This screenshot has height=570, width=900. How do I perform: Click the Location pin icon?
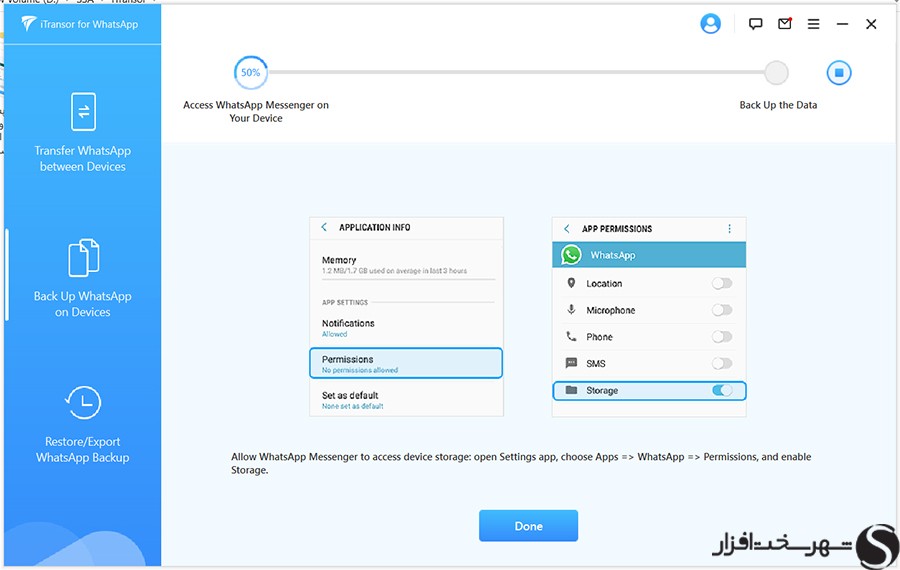point(571,283)
